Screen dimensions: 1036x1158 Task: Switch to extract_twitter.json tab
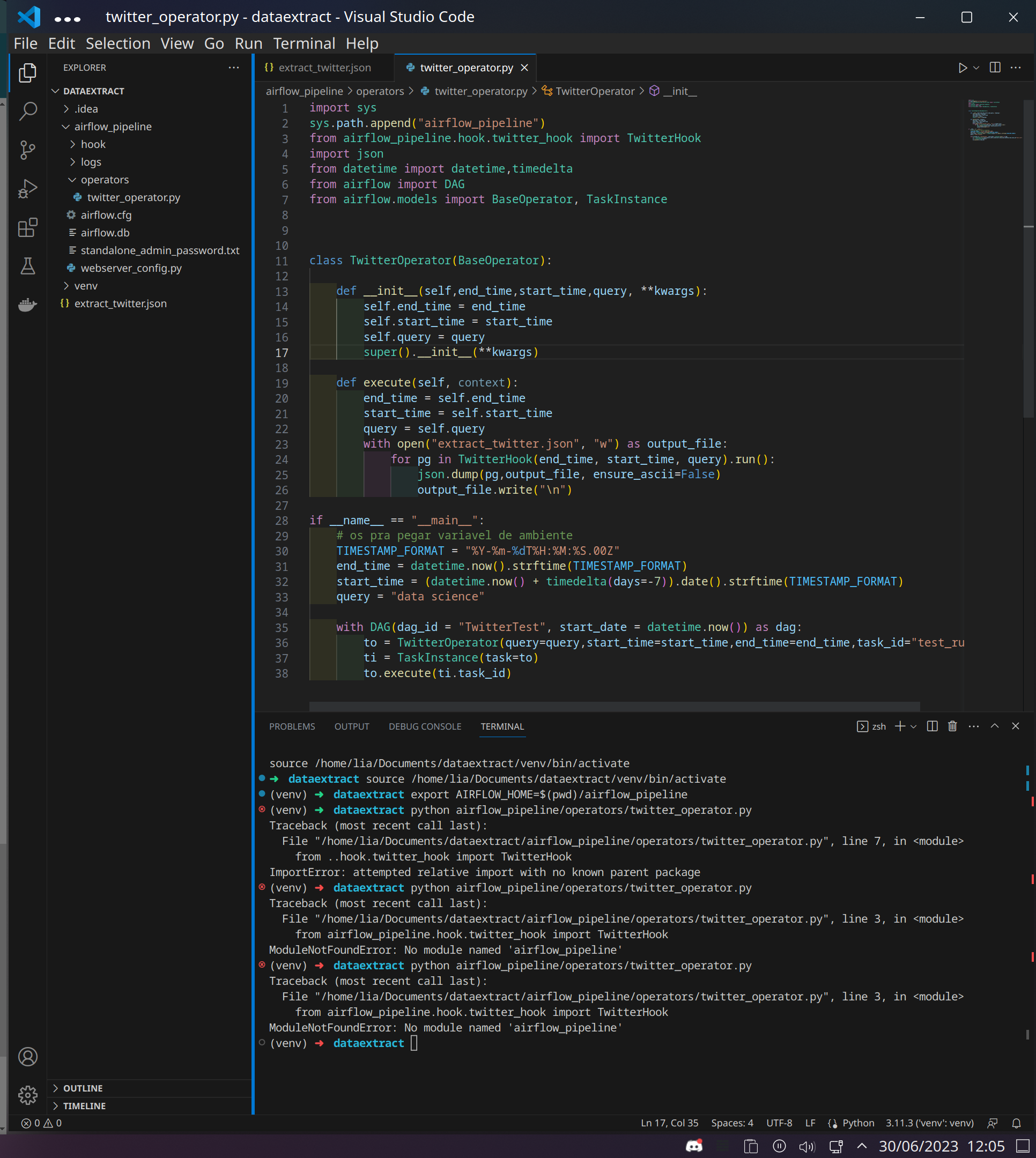point(324,68)
